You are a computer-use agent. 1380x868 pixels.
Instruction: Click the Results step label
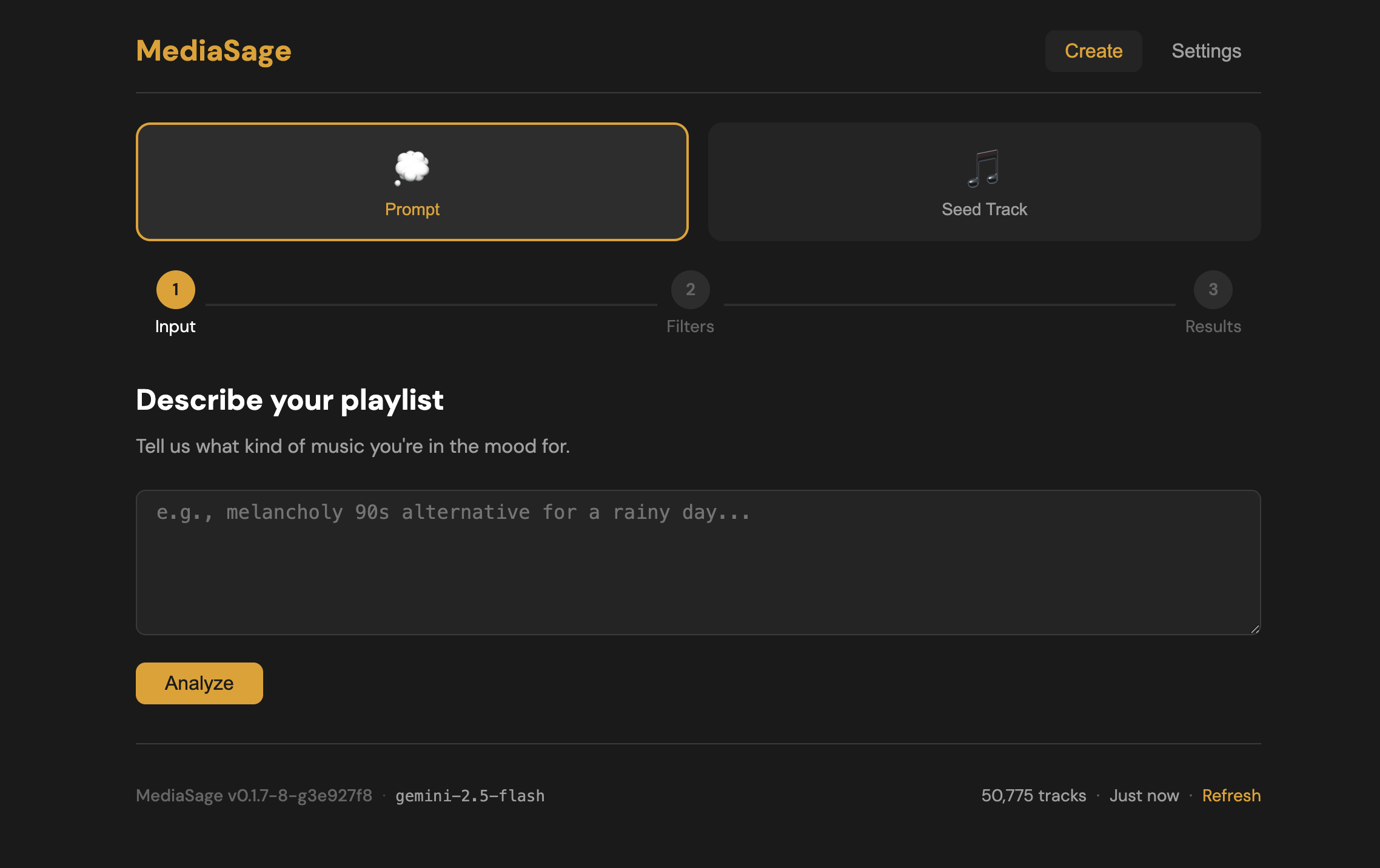point(1213,326)
